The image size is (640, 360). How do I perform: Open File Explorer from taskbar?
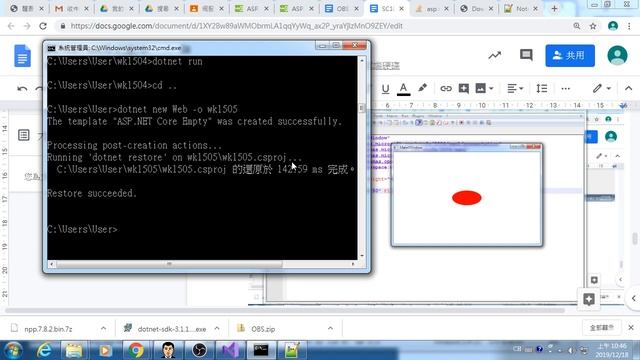(x=74, y=350)
